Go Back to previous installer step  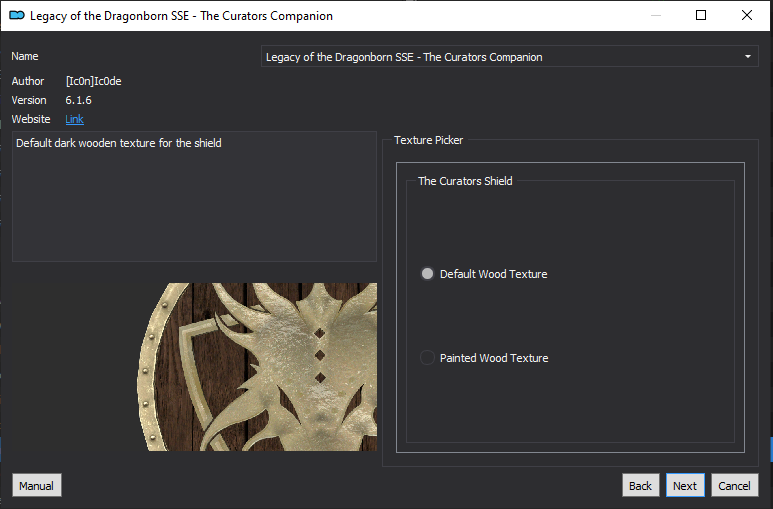click(x=640, y=486)
